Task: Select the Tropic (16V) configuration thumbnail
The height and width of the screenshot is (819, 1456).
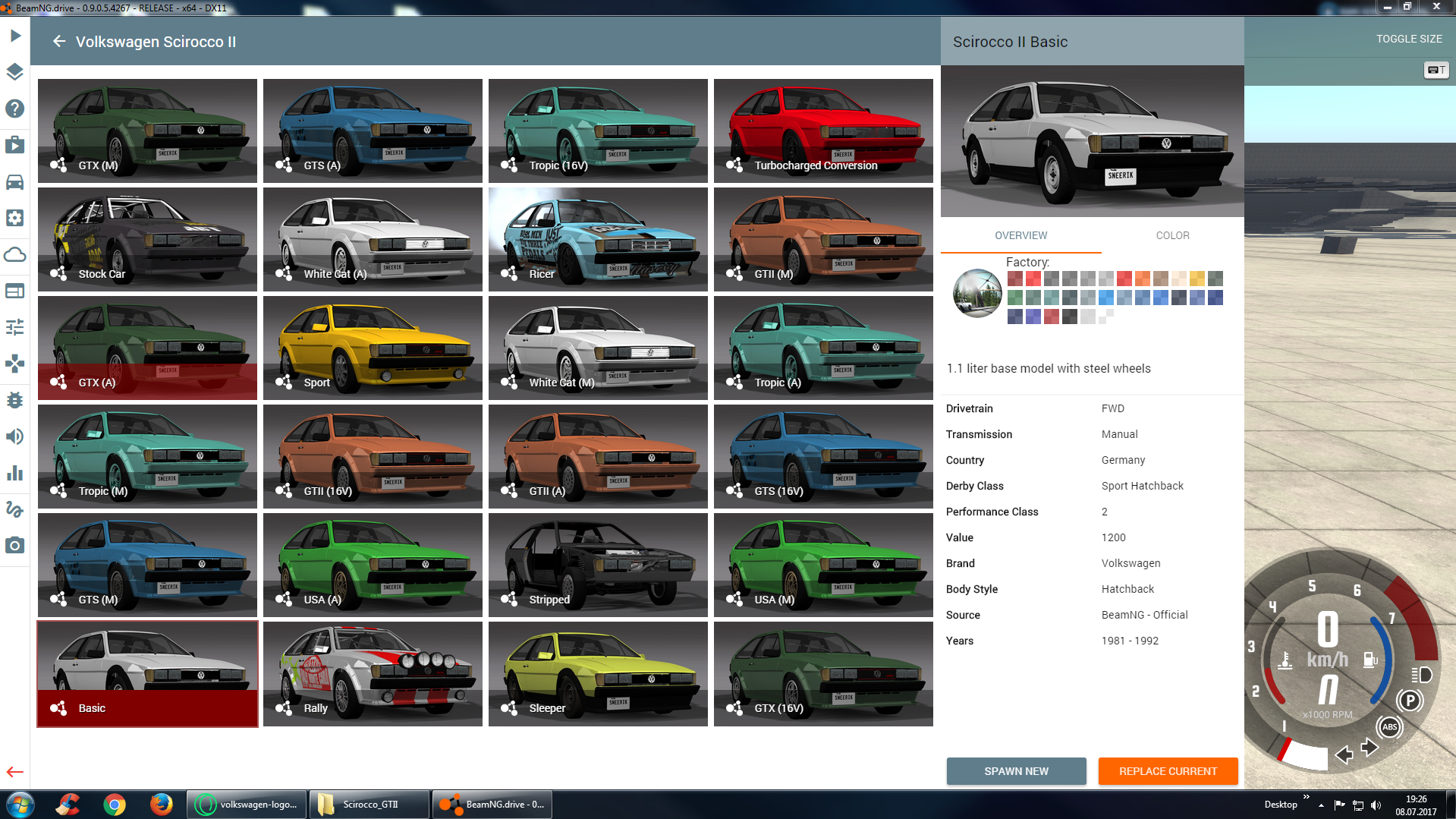Action: pos(598,131)
